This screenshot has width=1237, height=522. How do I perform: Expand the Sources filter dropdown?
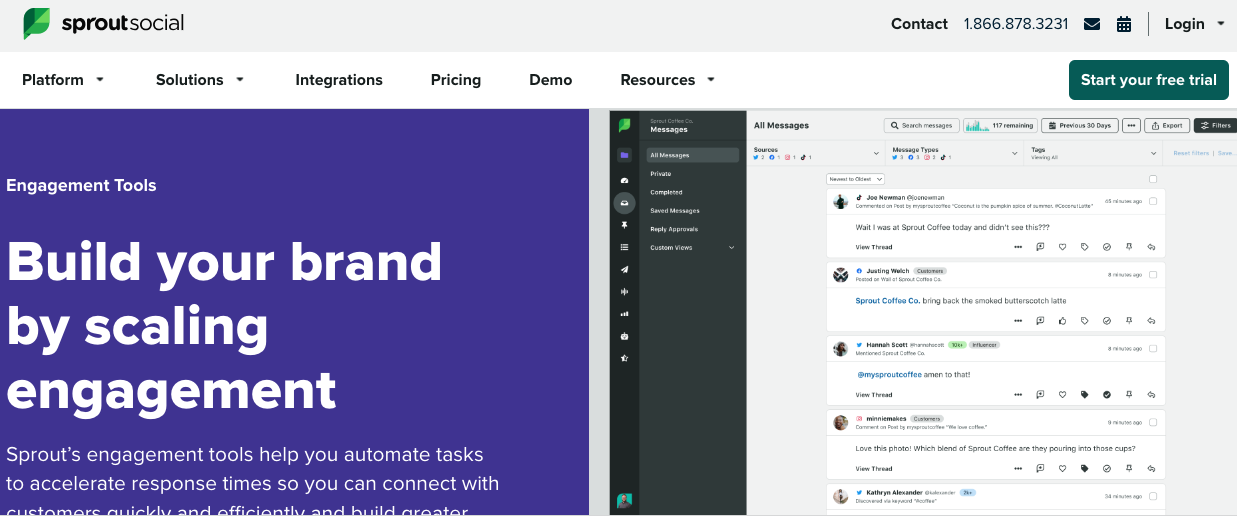pos(876,154)
